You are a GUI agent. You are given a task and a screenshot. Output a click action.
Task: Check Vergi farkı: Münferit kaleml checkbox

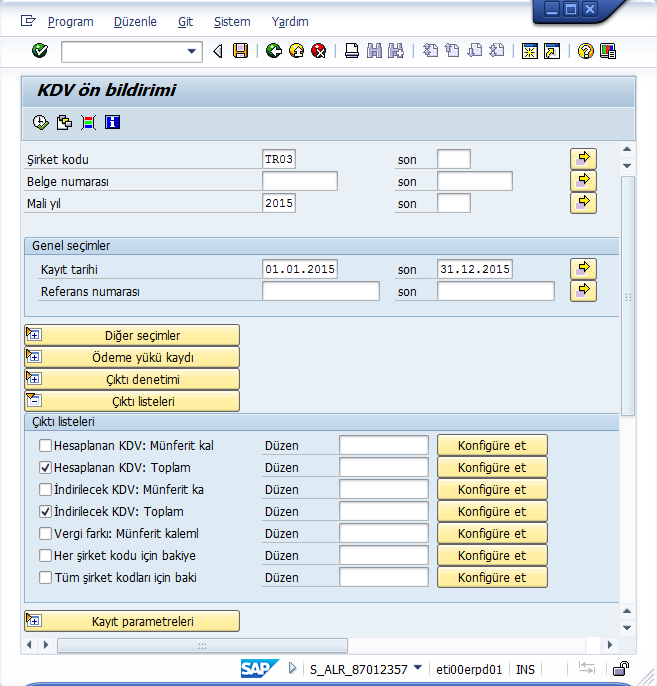pos(45,533)
